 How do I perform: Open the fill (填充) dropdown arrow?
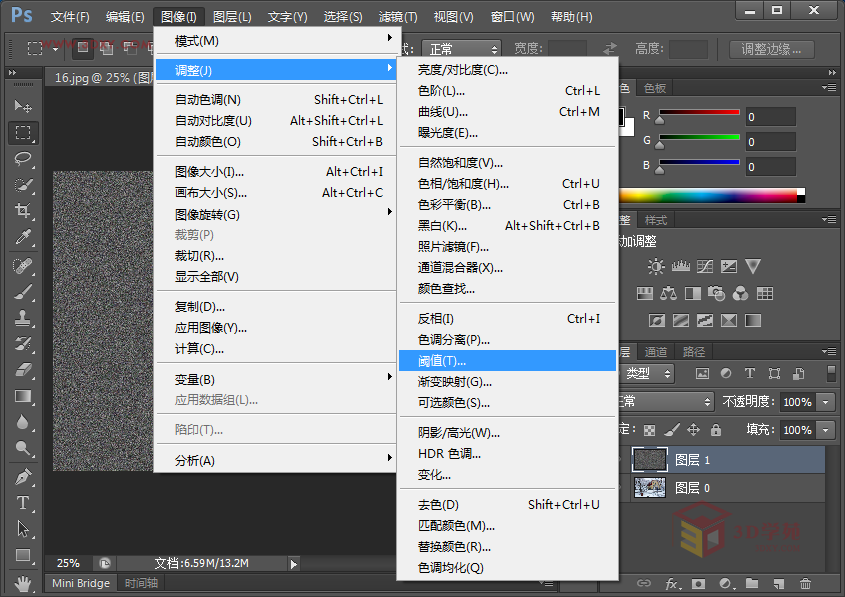pos(826,430)
